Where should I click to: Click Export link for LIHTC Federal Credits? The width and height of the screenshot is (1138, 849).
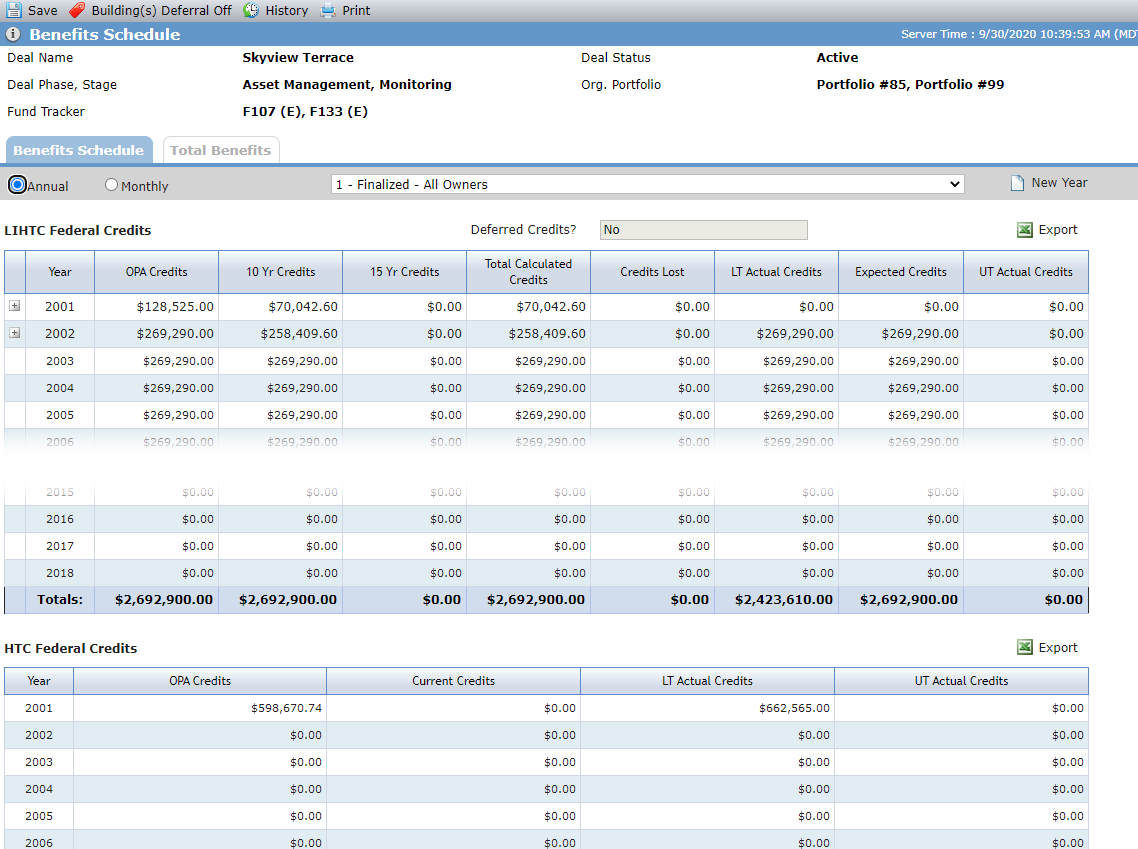1058,230
